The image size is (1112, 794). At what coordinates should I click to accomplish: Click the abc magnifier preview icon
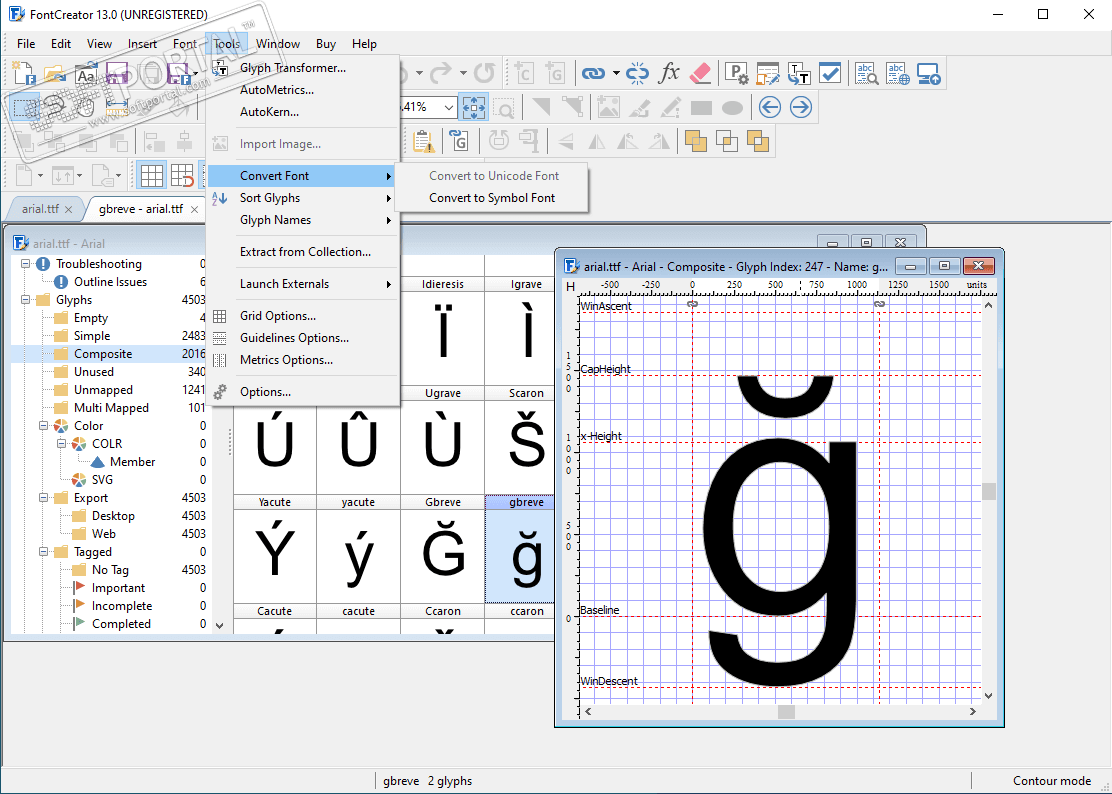pos(867,73)
